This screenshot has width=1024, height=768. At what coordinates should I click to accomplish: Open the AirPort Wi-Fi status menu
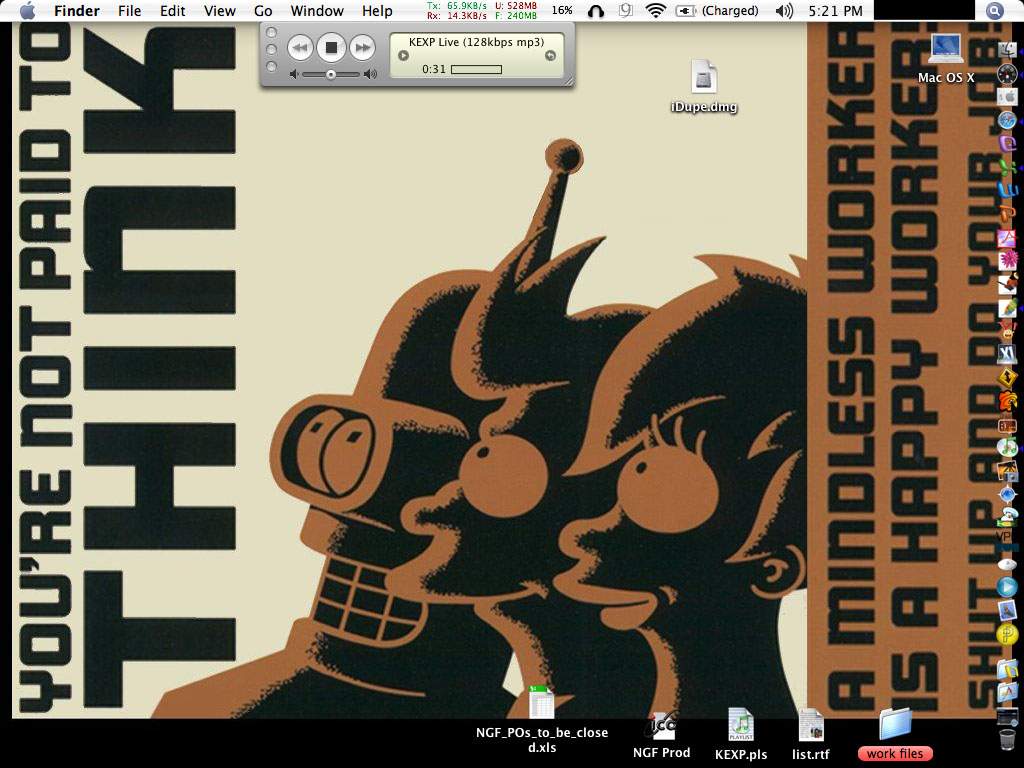[x=655, y=11]
